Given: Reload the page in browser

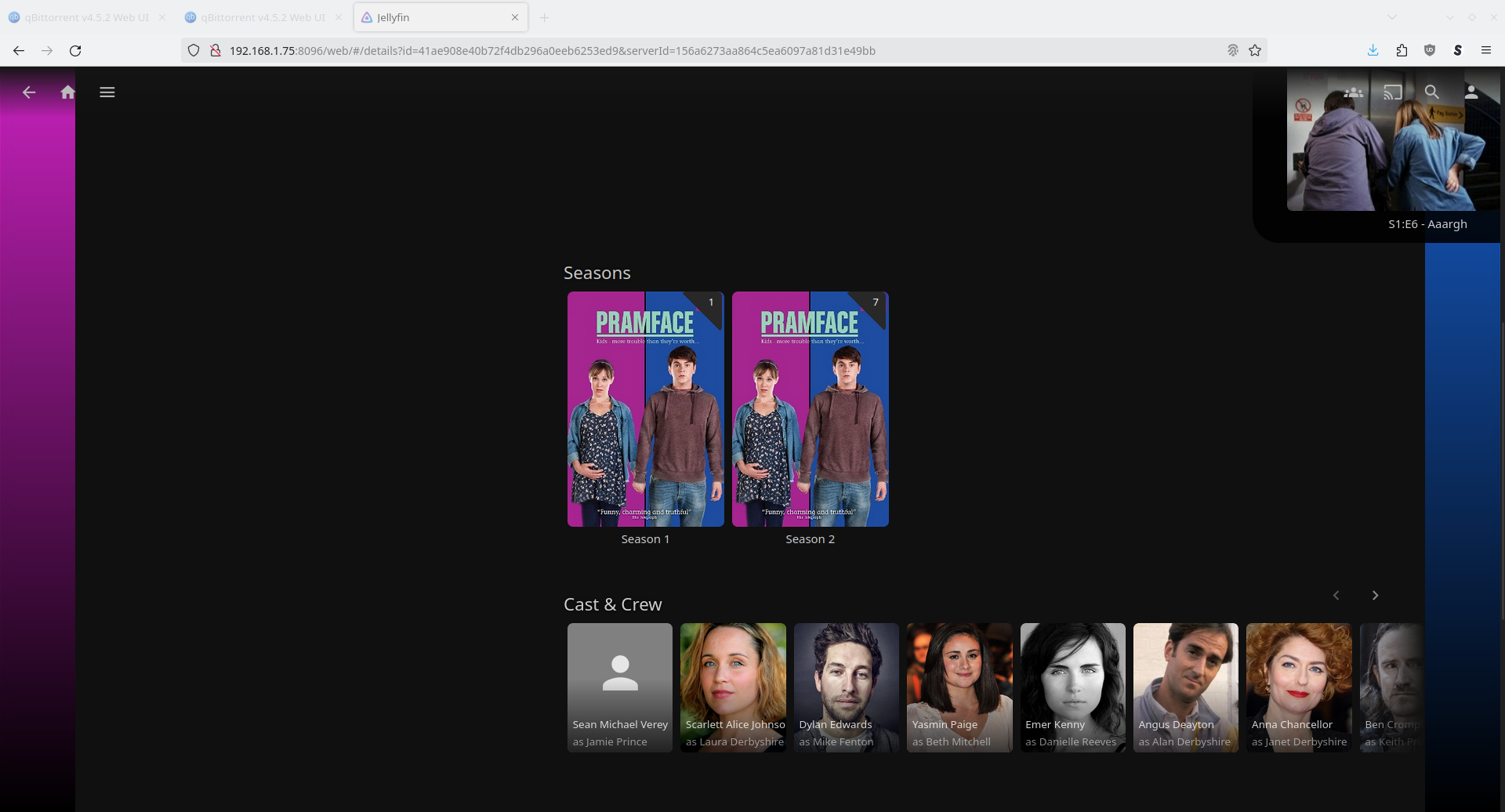Looking at the screenshot, I should pos(75,51).
